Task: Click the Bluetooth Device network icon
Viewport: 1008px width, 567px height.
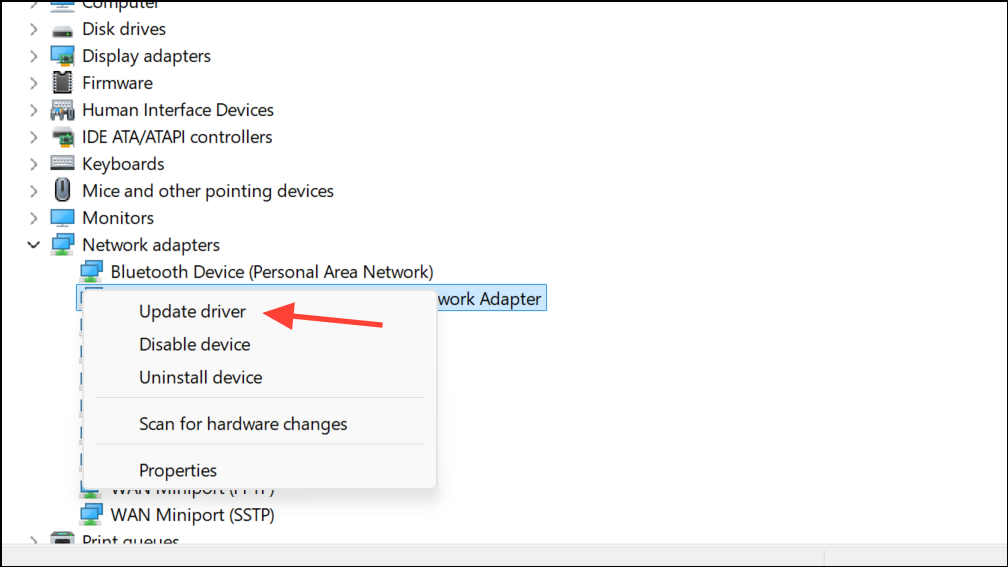Action: pos(91,272)
